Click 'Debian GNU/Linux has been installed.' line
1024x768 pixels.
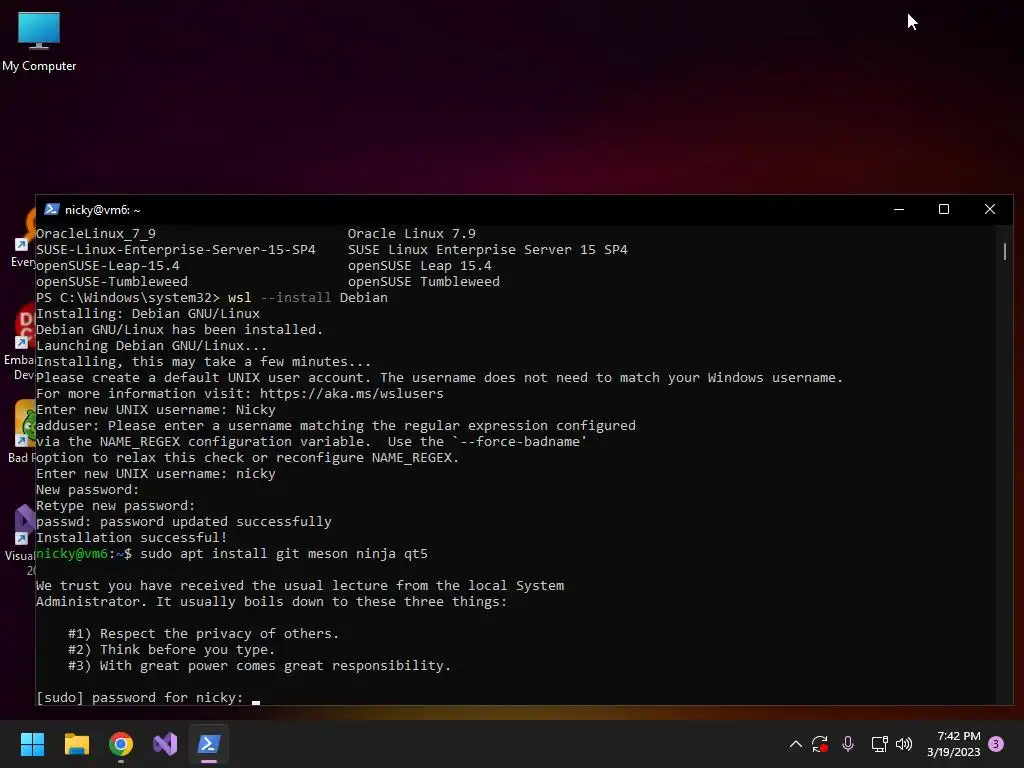pyautogui.click(x=180, y=330)
